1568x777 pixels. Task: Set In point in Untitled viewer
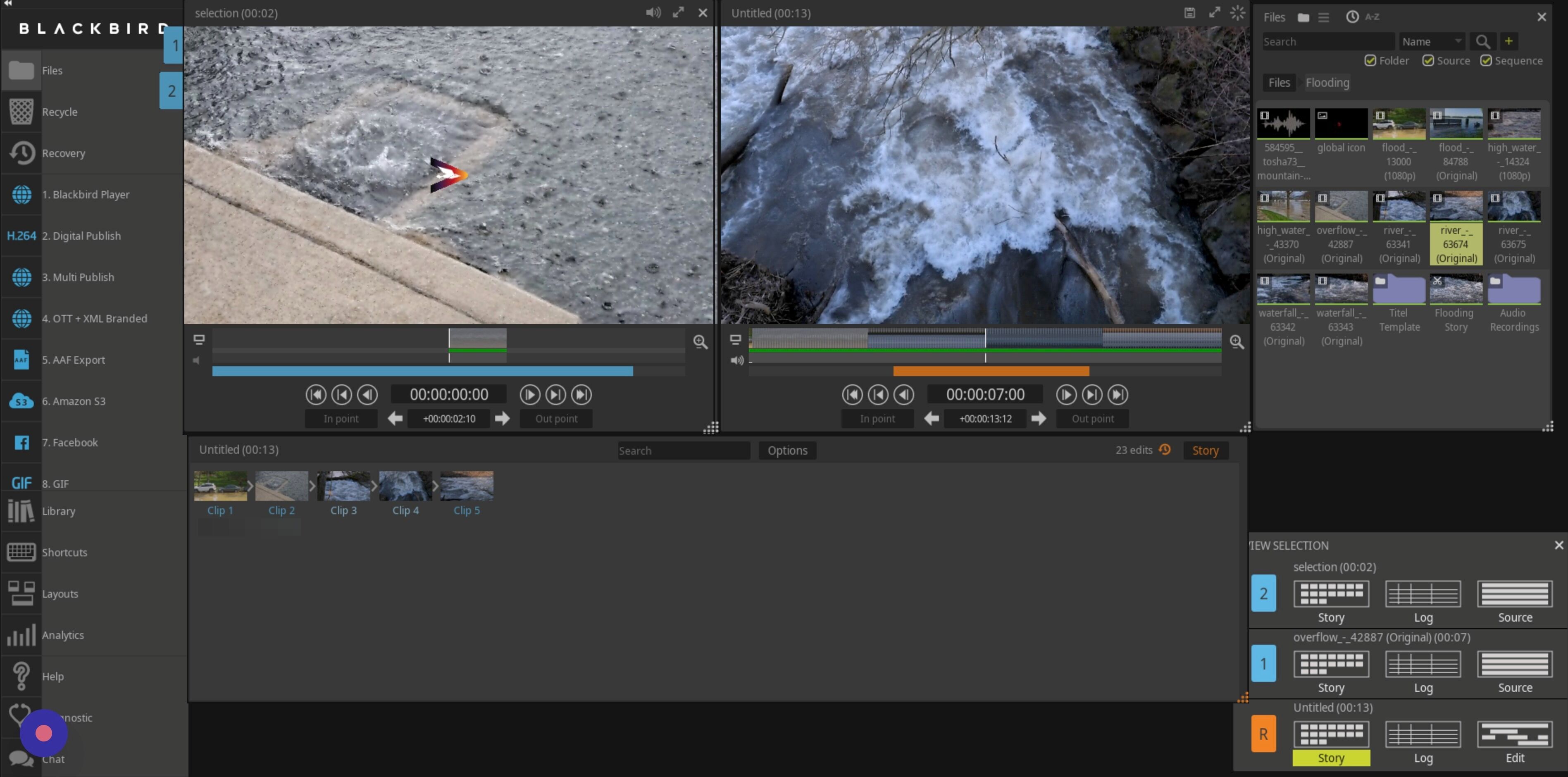[x=877, y=419]
